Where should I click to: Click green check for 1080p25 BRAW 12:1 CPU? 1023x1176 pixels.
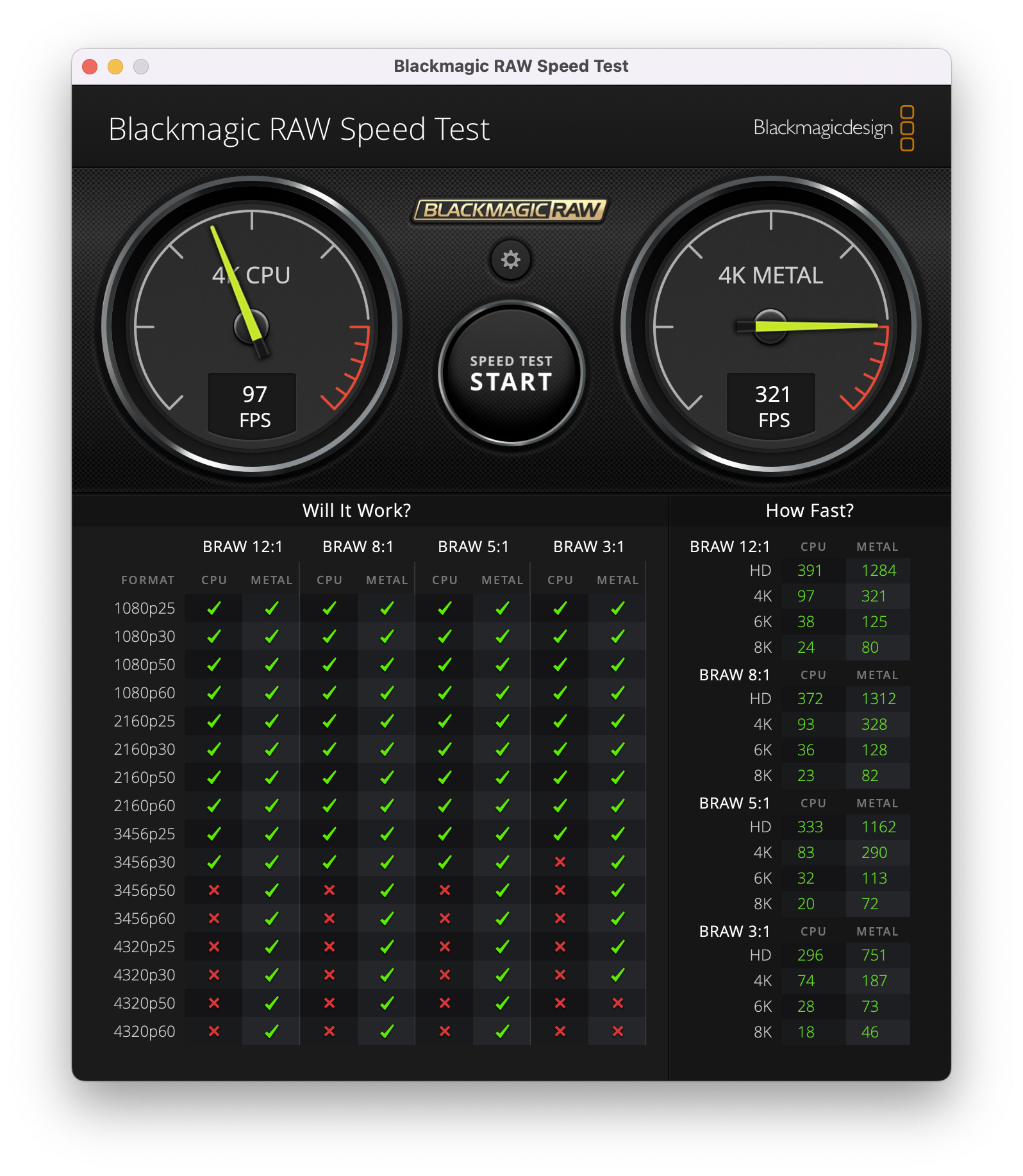214,608
